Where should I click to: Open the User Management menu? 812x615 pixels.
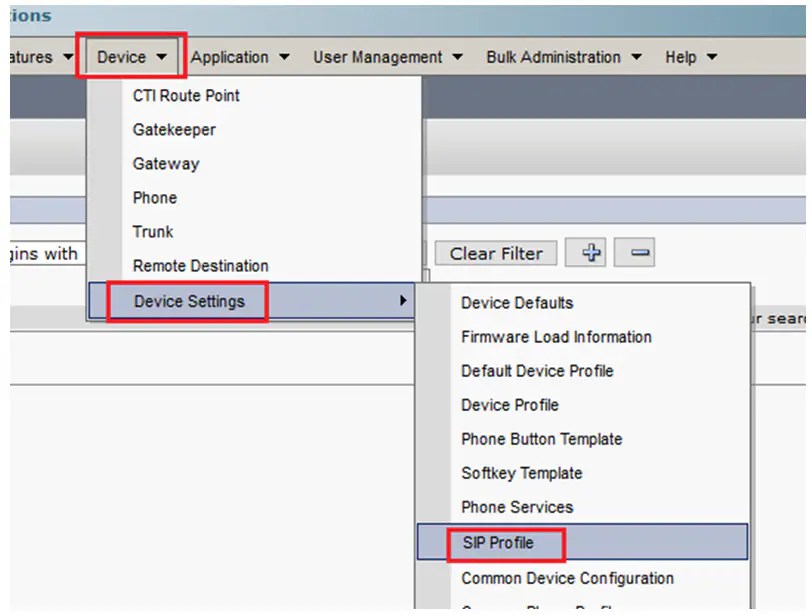[x=380, y=57]
